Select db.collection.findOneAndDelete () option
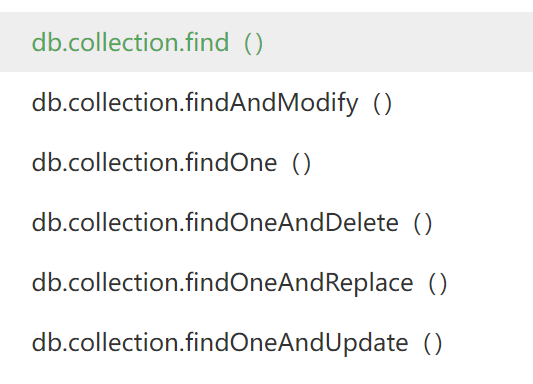 [266, 223]
